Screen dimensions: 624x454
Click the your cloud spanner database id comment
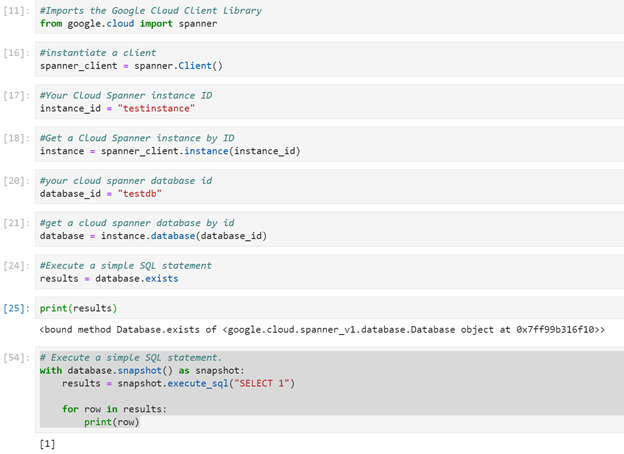click(x=126, y=181)
